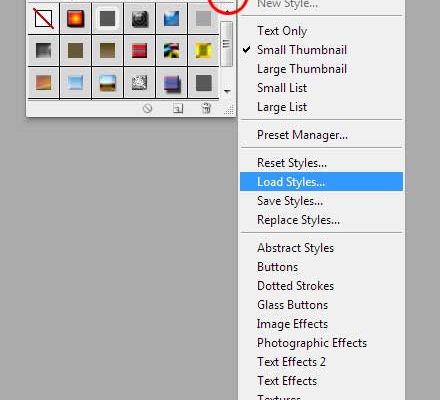This screenshot has height=400, width=440.
Task: Apply the blue glass square style thumbnail
Action: pyautogui.click(x=171, y=19)
